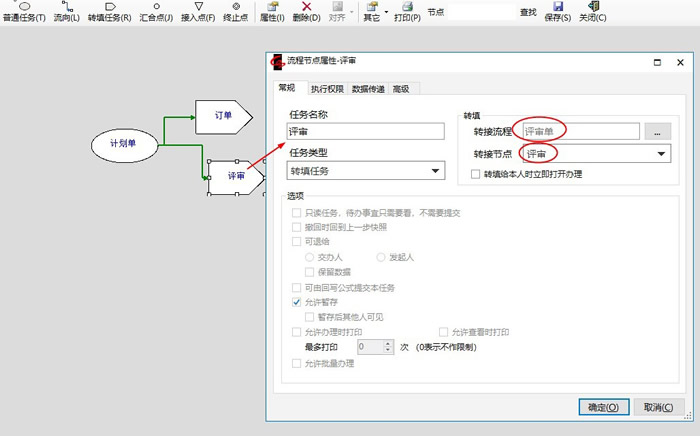Click the 任务名称 text field

tap(364, 131)
